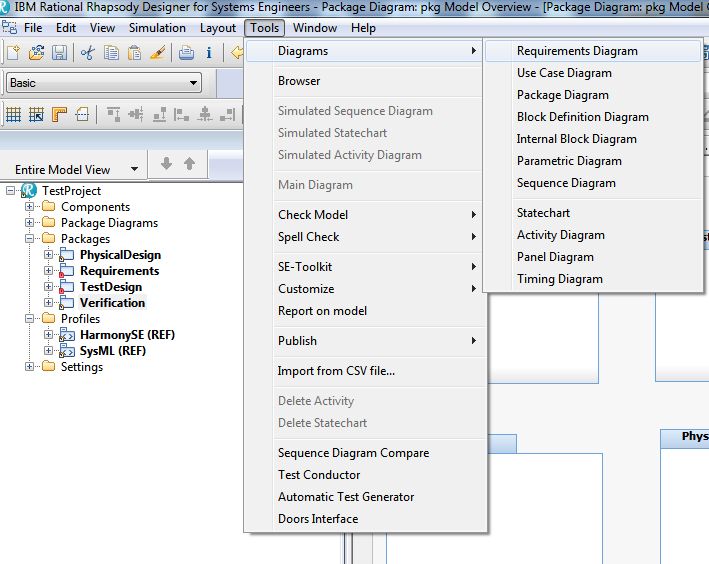Collapse the Profiles folder

pos(29,318)
